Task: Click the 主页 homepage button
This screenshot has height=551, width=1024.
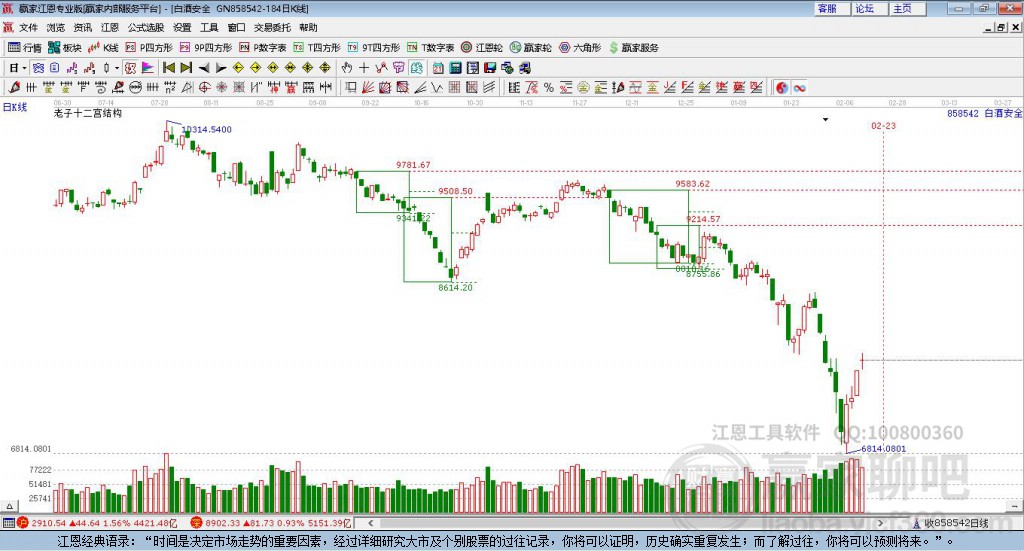Action: click(x=908, y=8)
